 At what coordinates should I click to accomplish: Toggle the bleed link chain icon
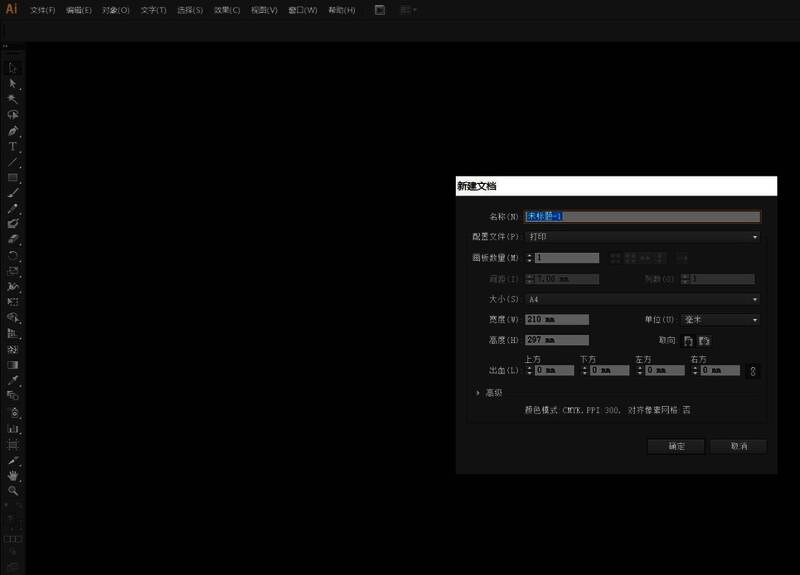(753, 371)
